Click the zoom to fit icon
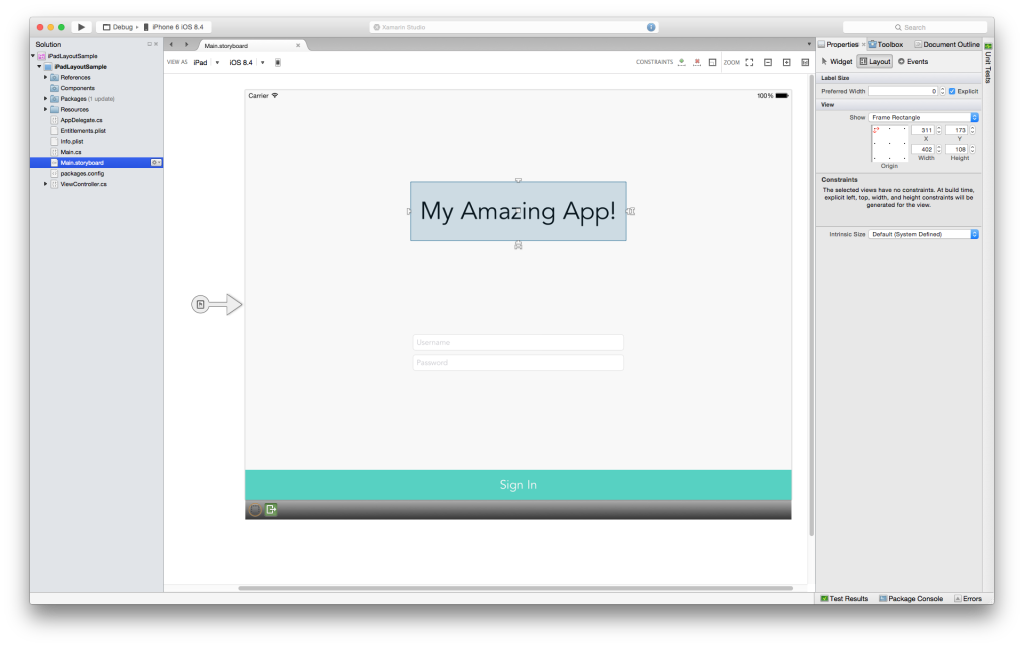 click(x=749, y=62)
